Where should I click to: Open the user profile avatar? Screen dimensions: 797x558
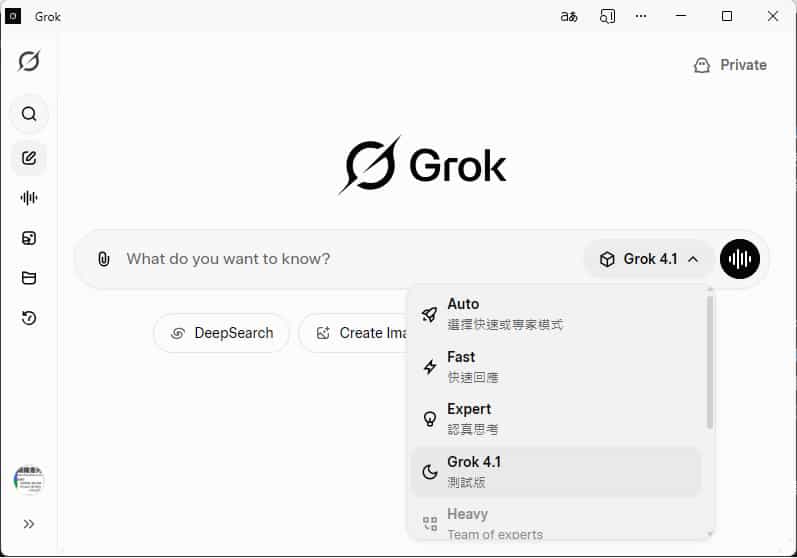tap(29, 479)
